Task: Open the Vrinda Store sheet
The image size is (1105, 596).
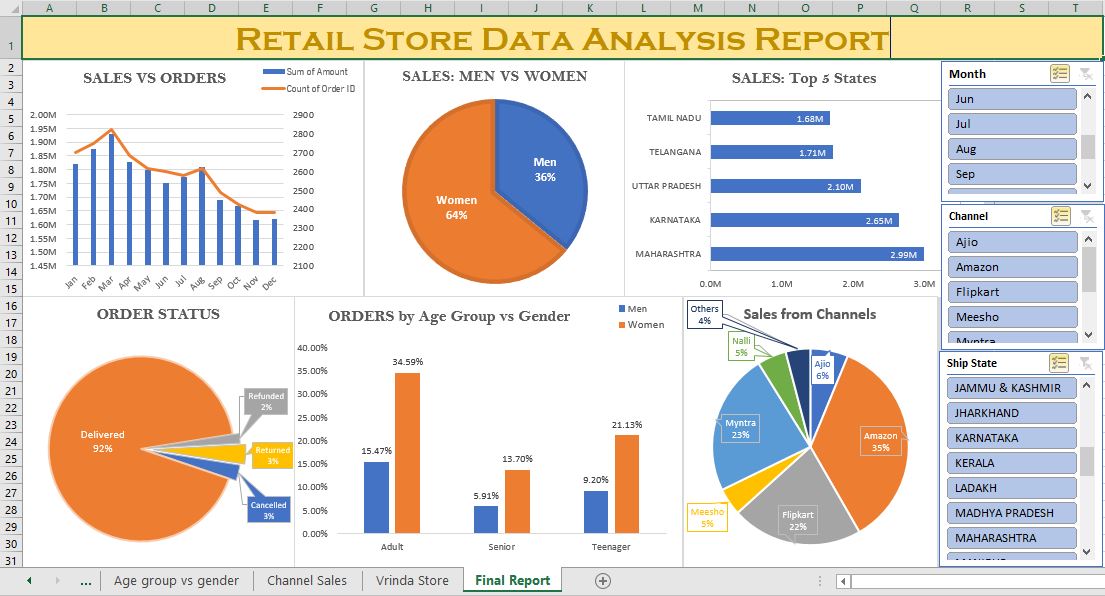Action: 412,580
